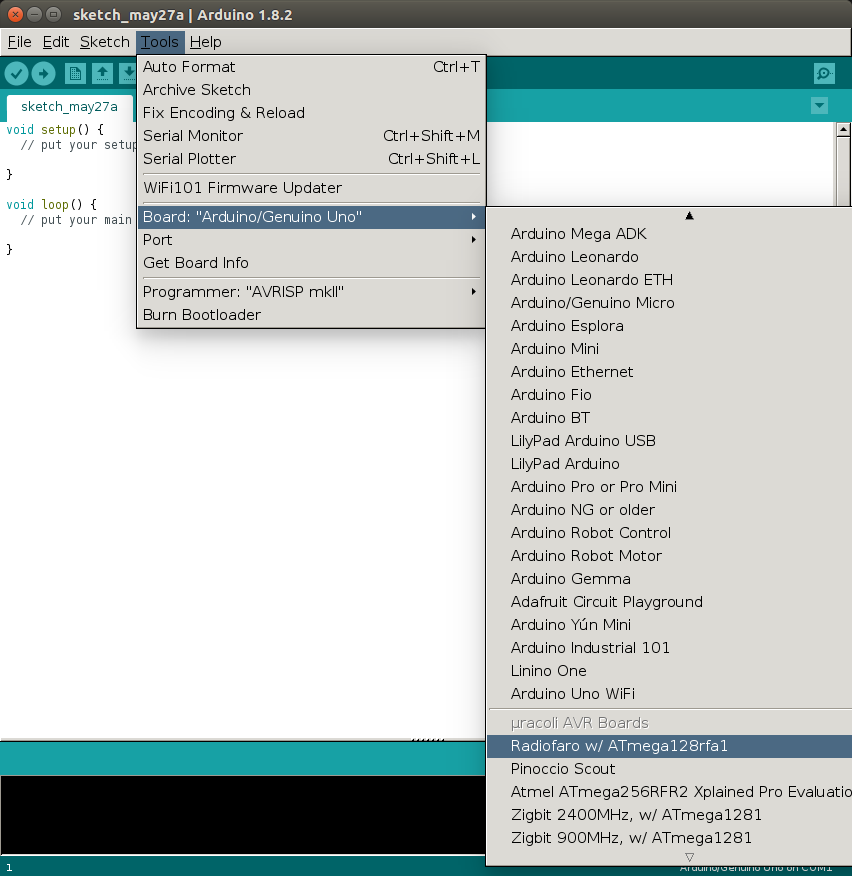Select Arduino Esplora board
Viewport: 852px width, 876px height.
(669, 326)
